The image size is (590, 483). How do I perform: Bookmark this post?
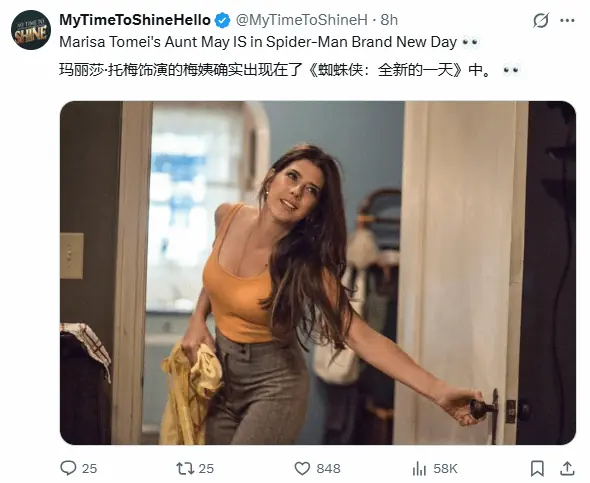click(x=537, y=468)
